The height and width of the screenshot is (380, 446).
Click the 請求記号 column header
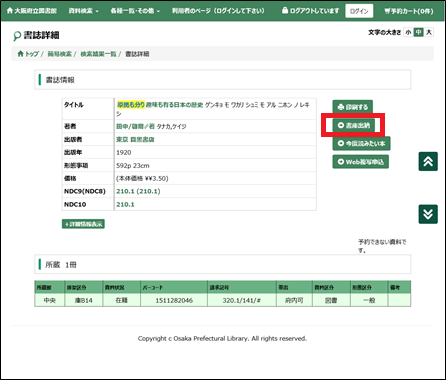(x=242, y=287)
